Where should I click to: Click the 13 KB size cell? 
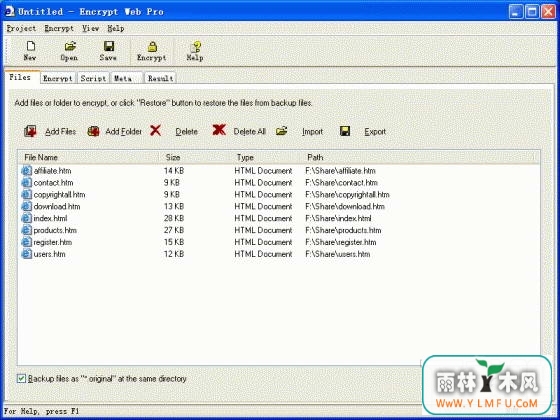coord(174,206)
